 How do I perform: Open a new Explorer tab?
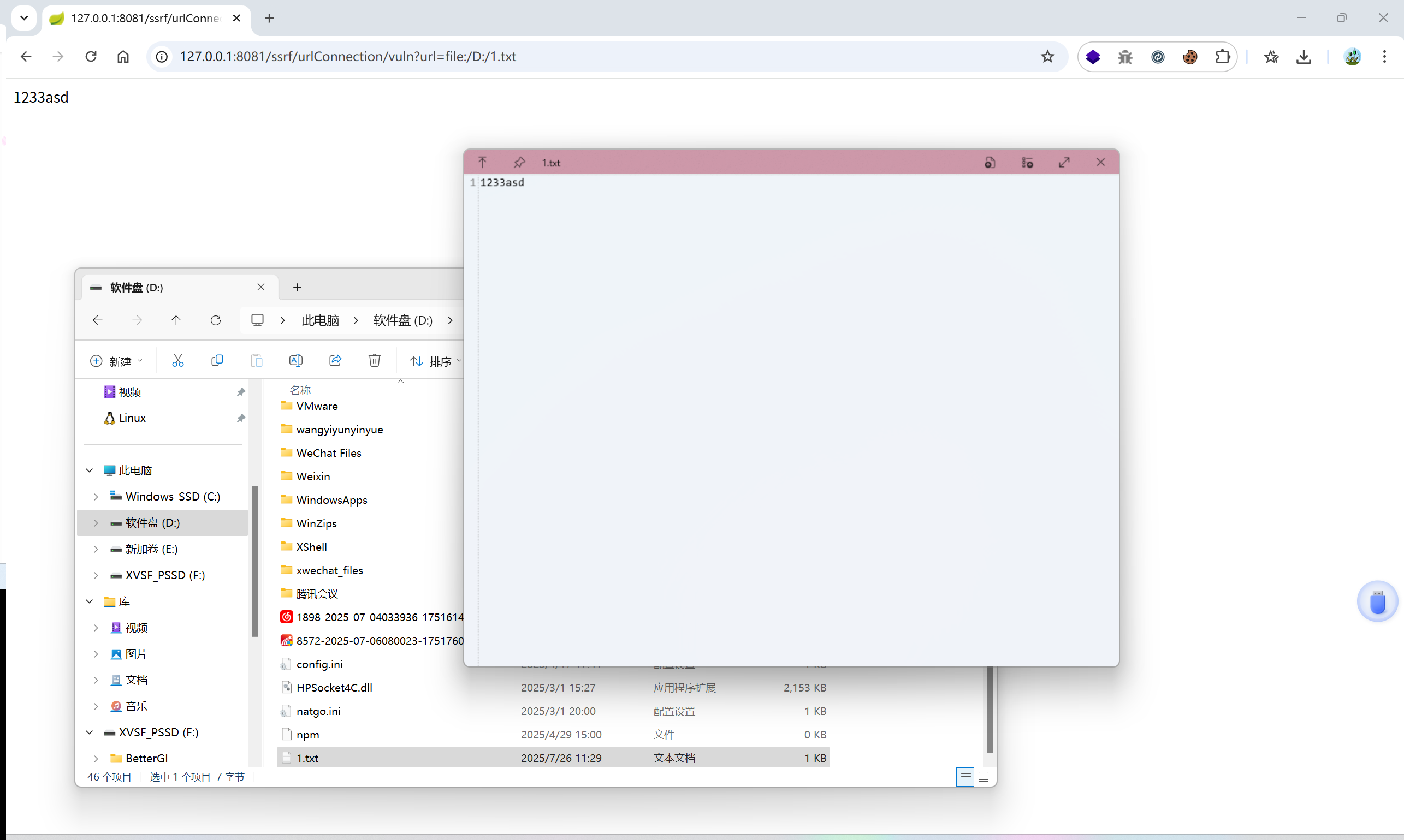[x=297, y=288]
